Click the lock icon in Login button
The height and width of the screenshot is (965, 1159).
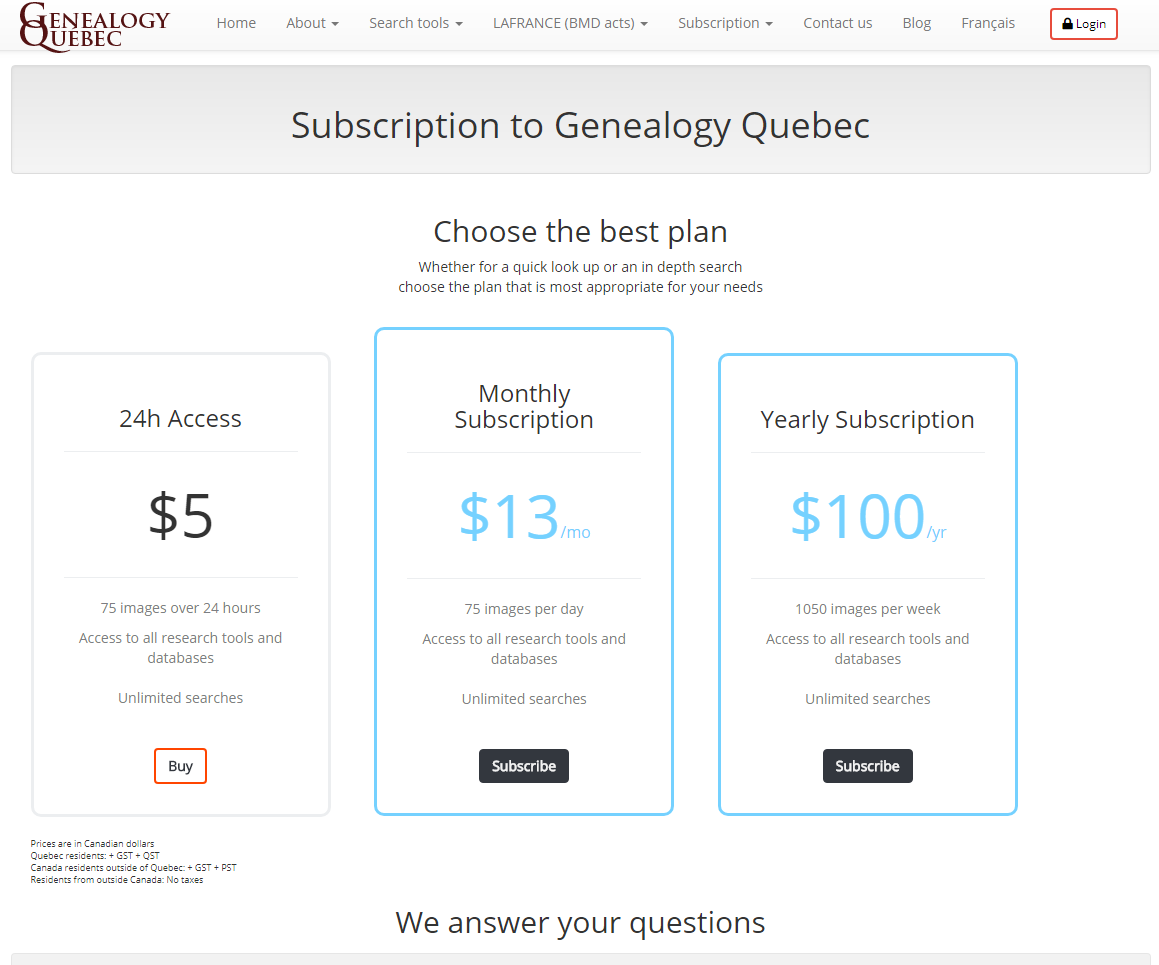tap(1067, 24)
